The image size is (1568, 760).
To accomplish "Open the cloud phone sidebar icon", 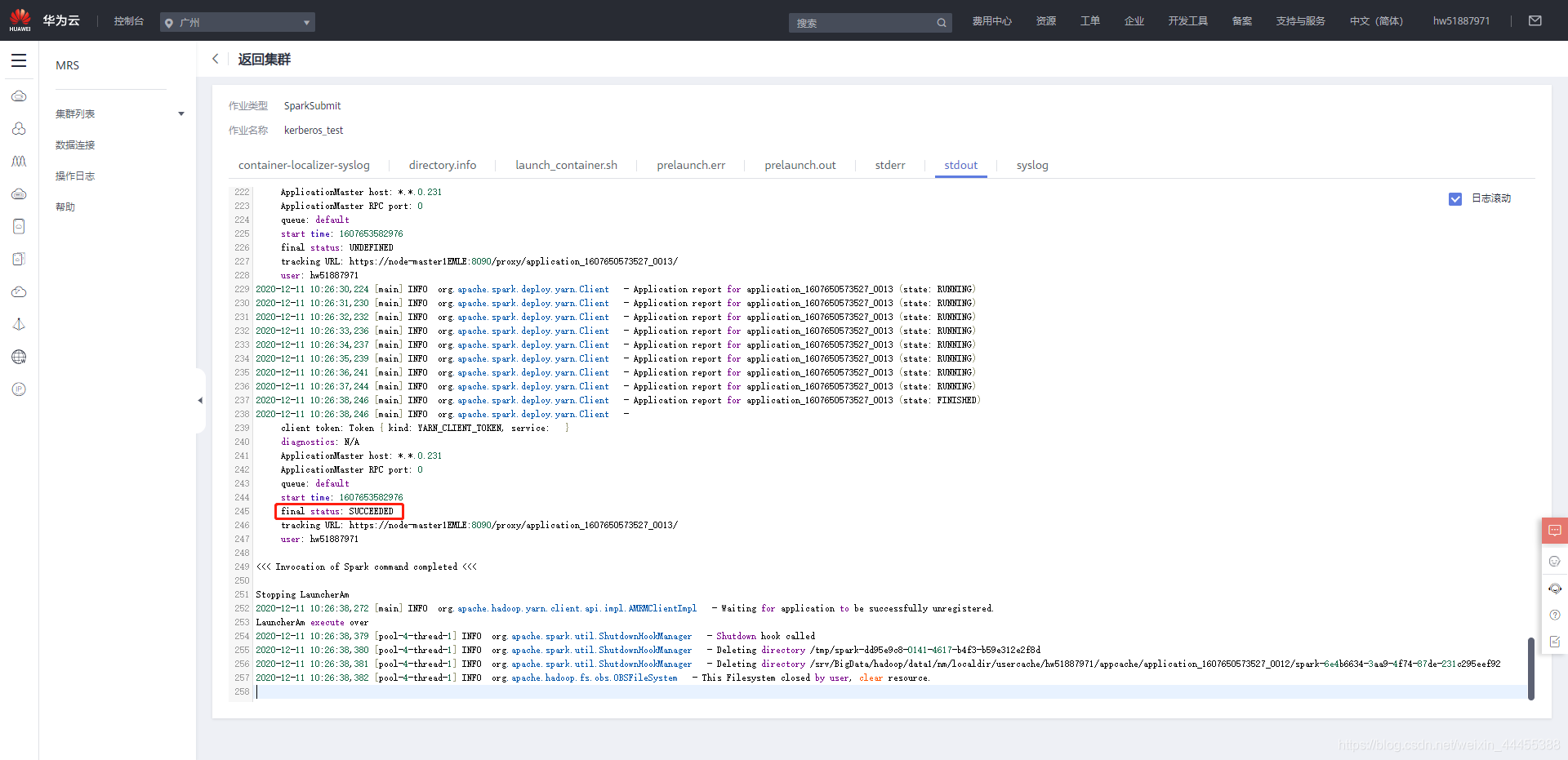I will point(19,226).
